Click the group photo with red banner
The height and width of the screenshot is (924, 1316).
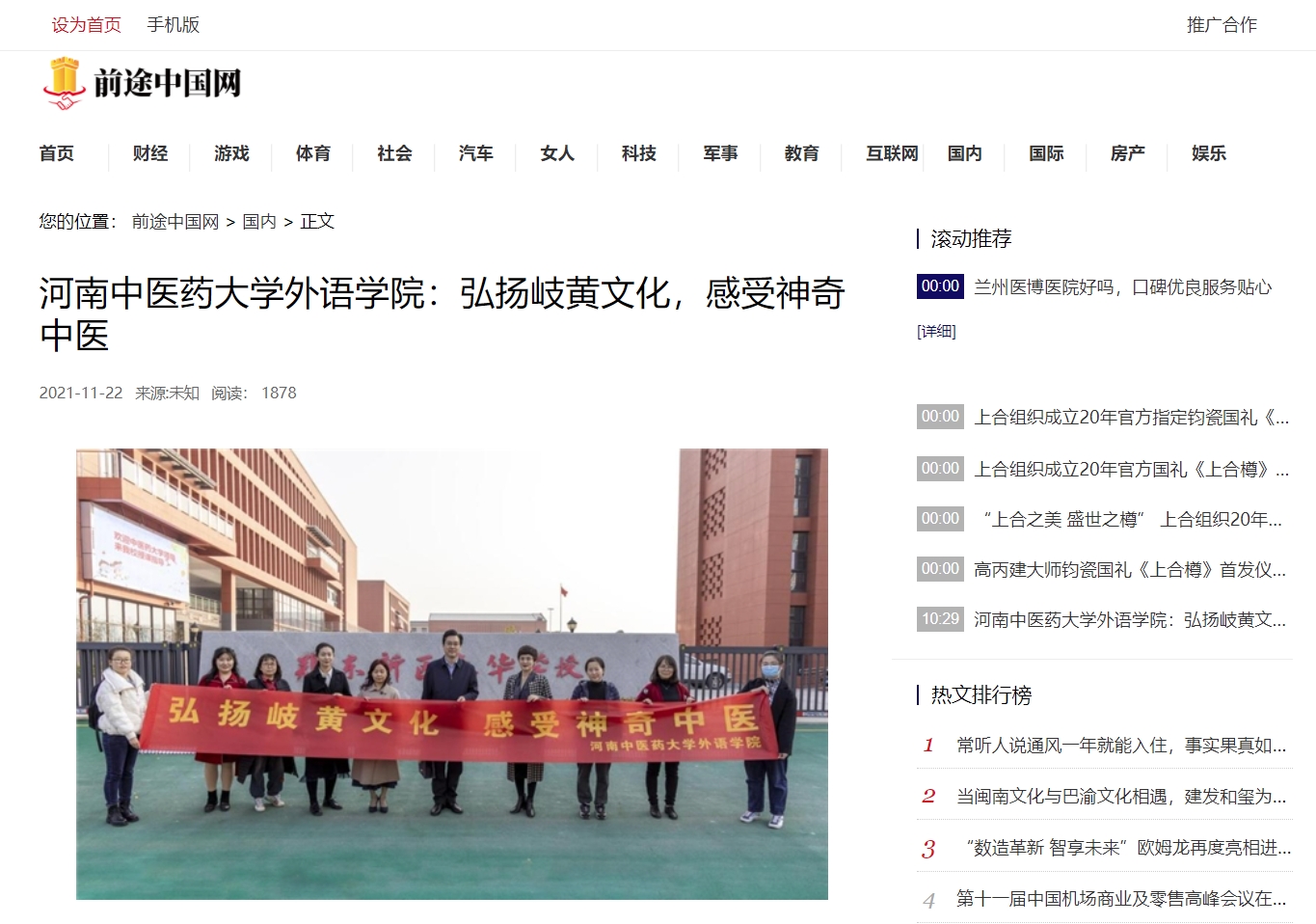click(452, 674)
